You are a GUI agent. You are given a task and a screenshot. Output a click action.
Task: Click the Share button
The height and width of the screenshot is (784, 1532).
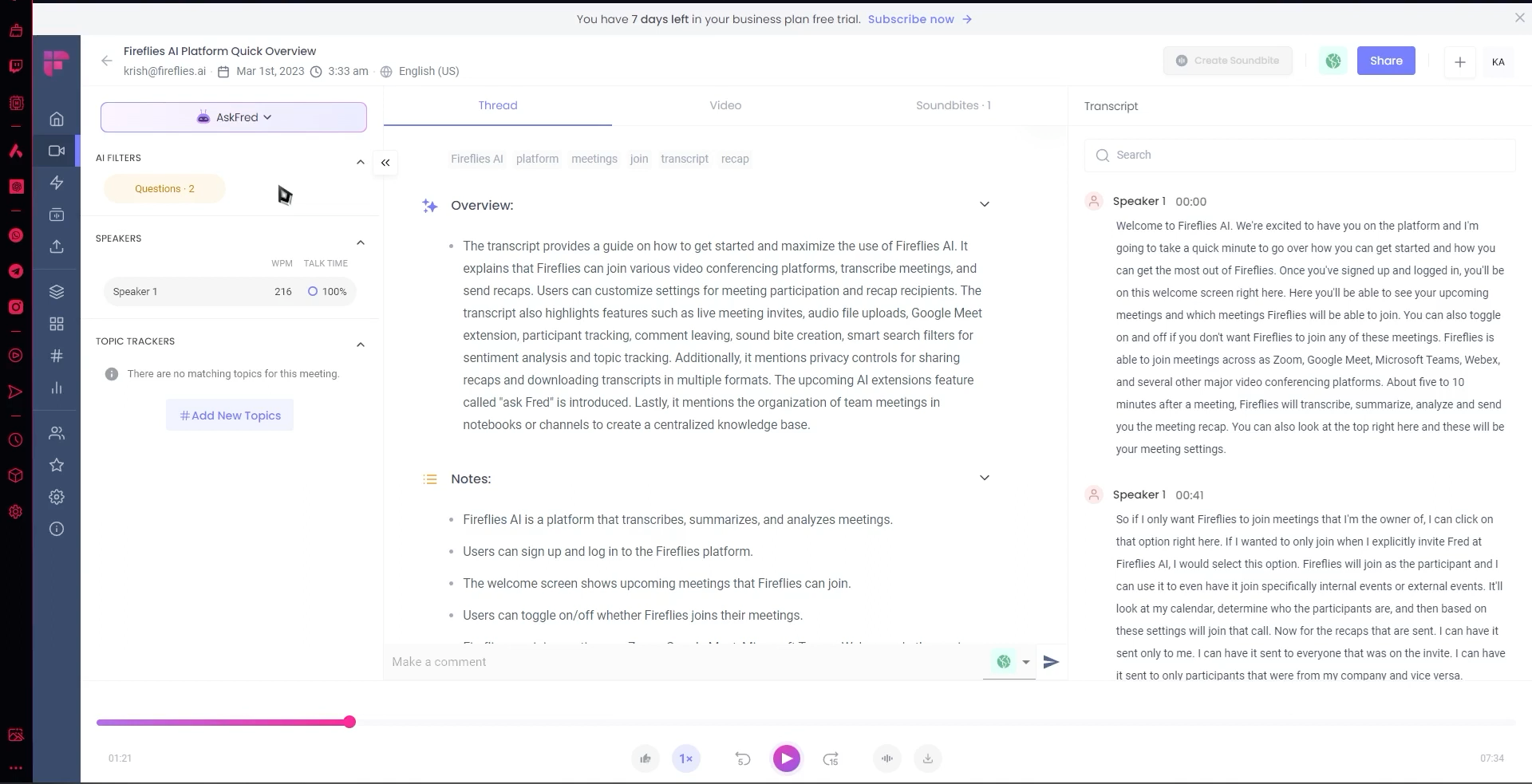pyautogui.click(x=1386, y=61)
